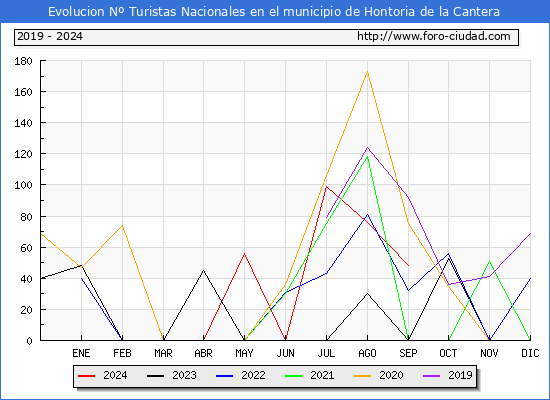The width and height of the screenshot is (550, 400).
Task: Click the MAR month axis label
Action: pyautogui.click(x=163, y=353)
